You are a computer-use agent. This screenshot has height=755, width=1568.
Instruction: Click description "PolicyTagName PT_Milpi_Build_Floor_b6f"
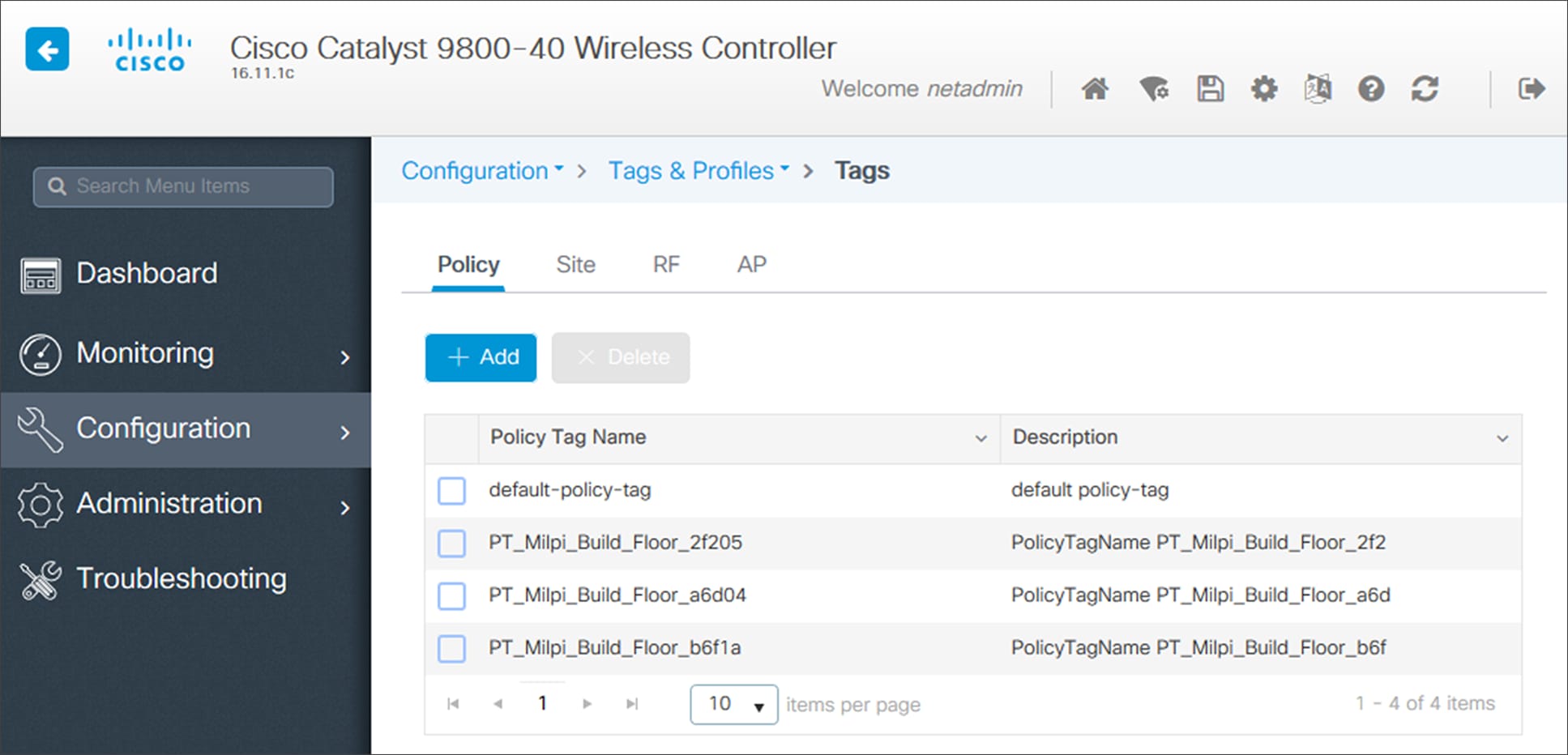1198,647
